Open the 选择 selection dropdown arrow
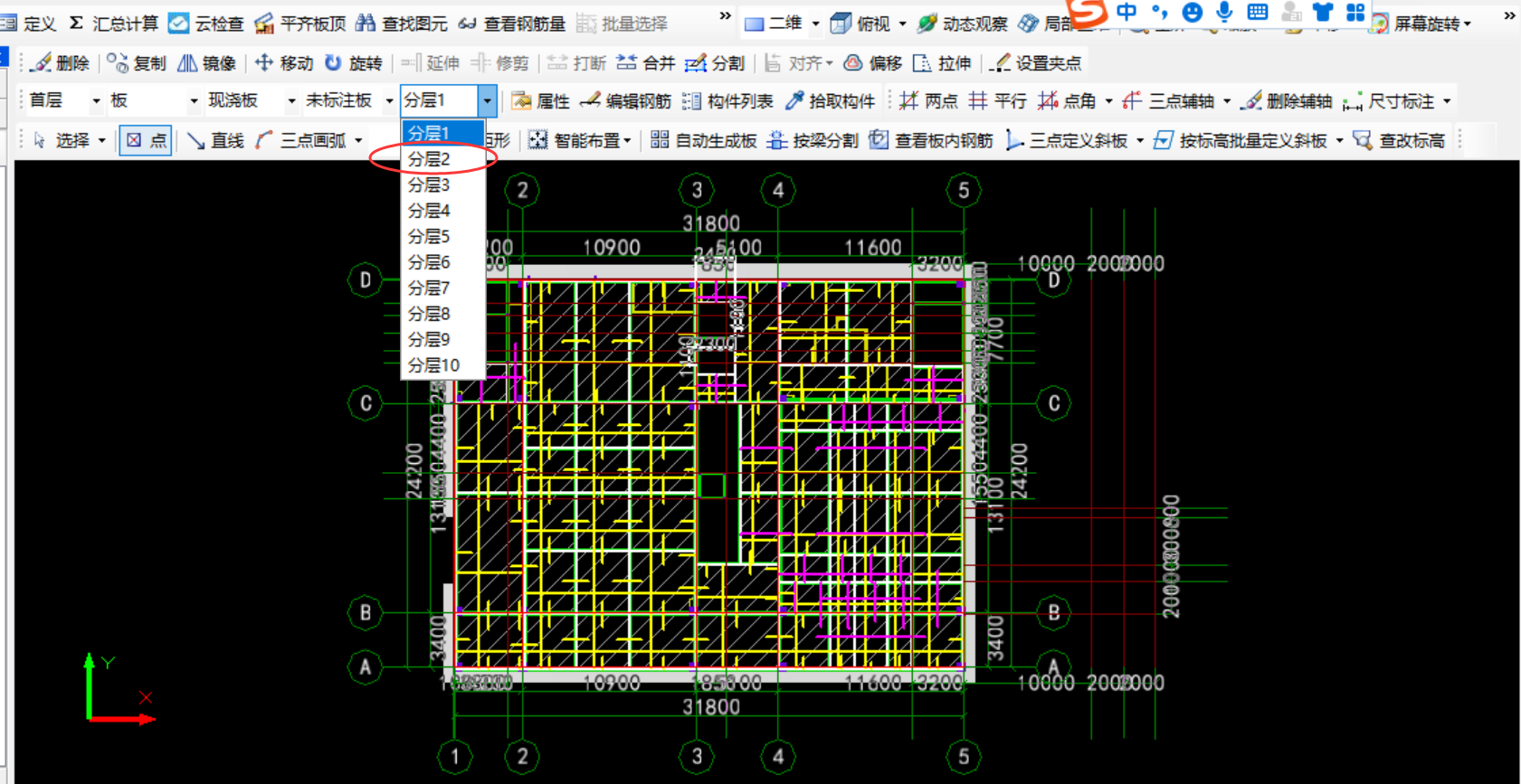The width and height of the screenshot is (1521, 784). [101, 140]
